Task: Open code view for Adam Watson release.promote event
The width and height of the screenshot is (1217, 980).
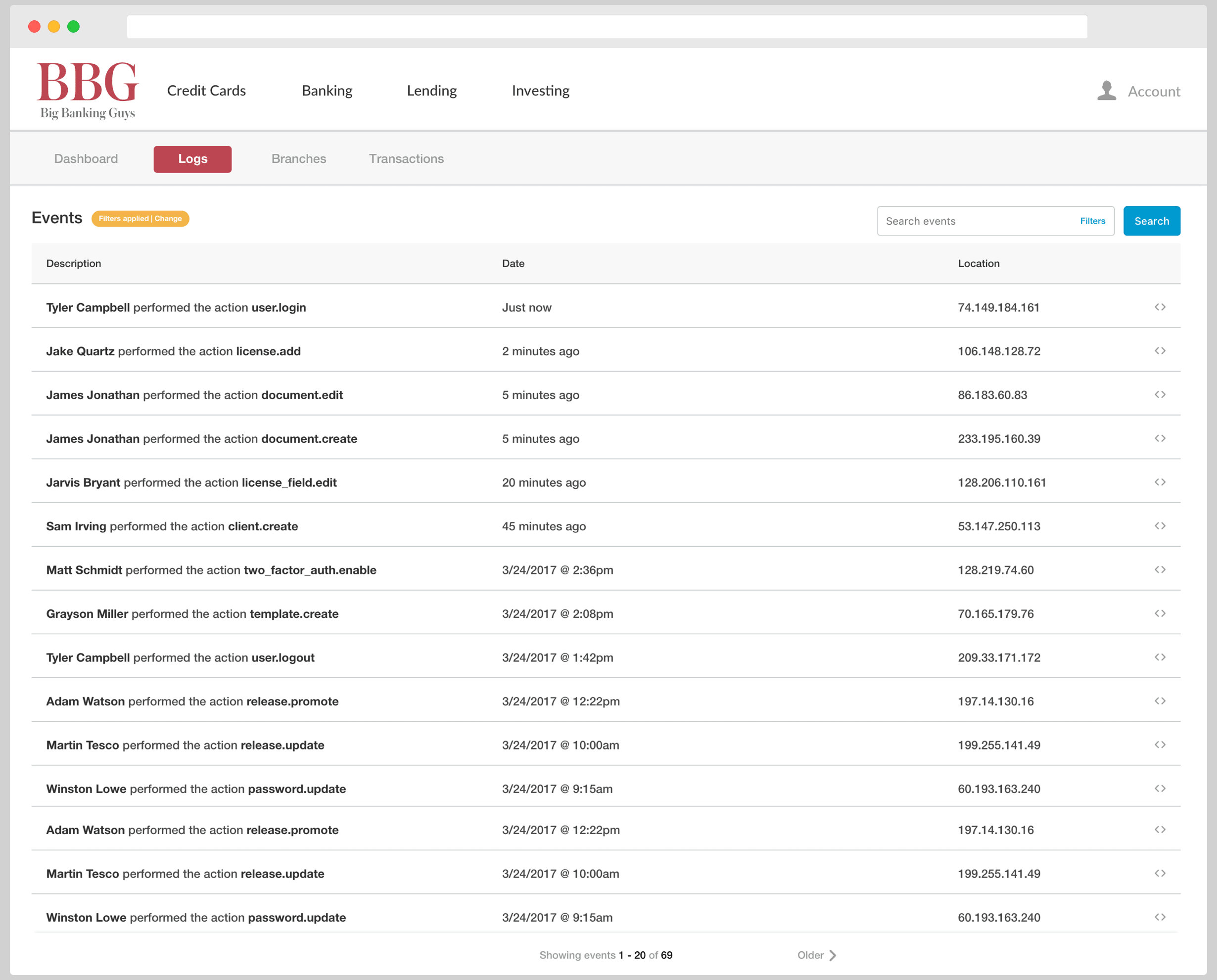Action: pos(1161,701)
